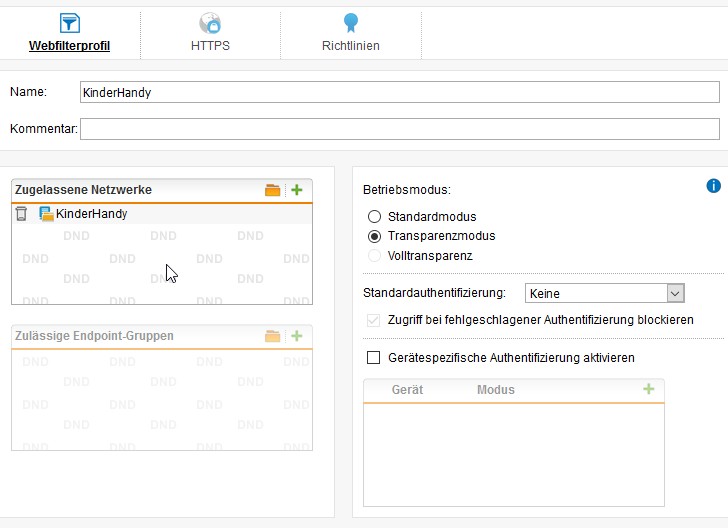Open the Standardauthentifizierung dropdown arrow
The width and height of the screenshot is (728, 528).
coord(676,293)
